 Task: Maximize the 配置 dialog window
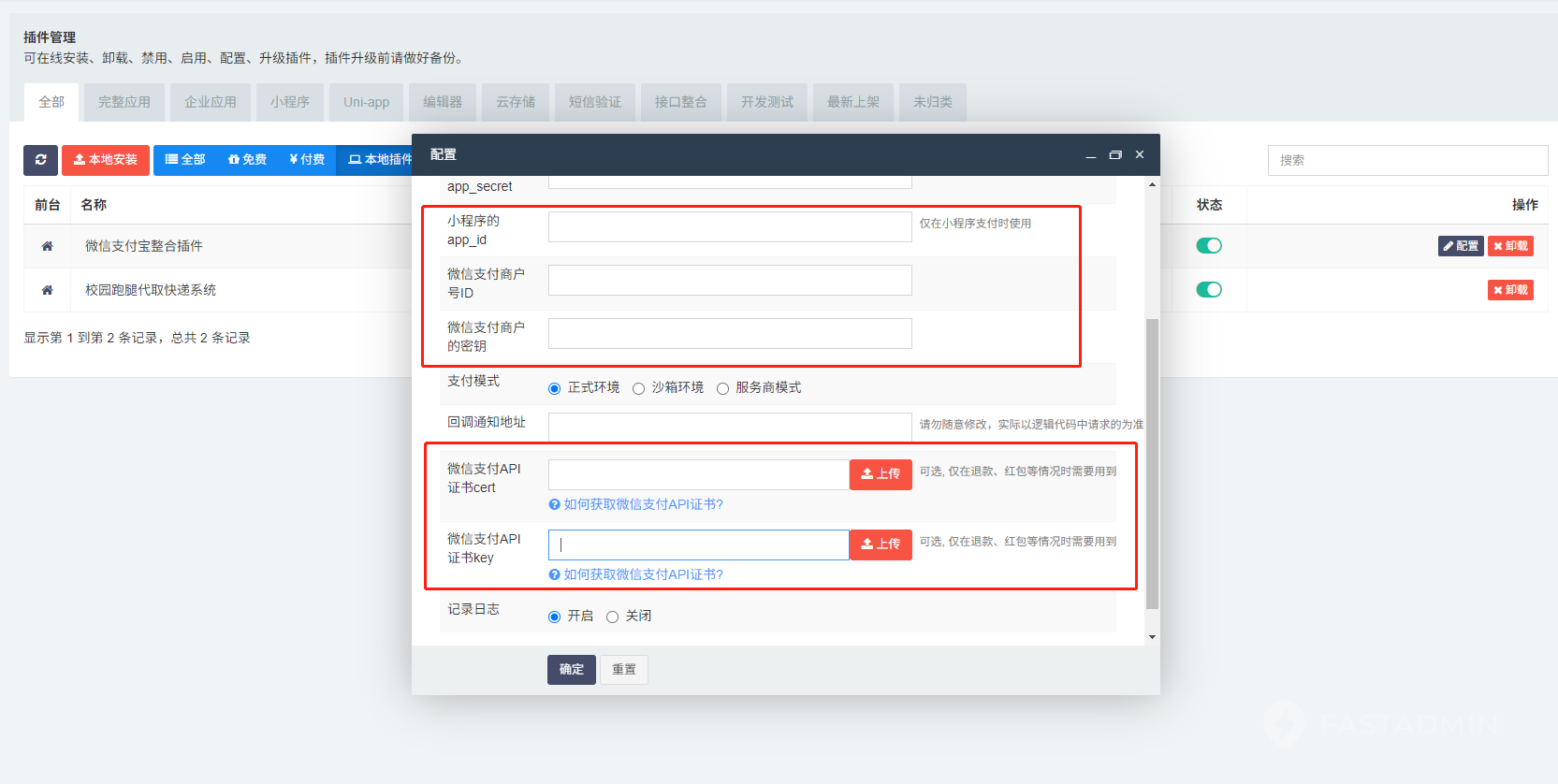coord(1114,155)
